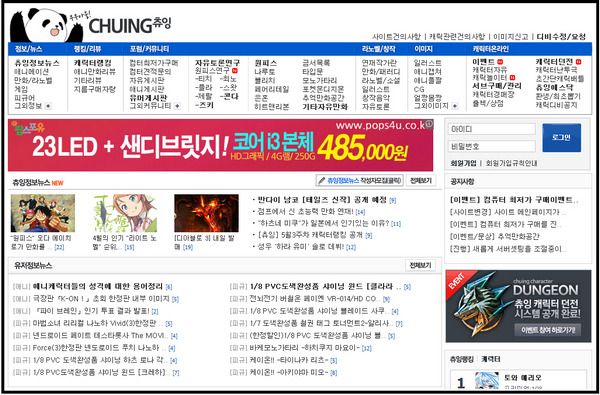Open the 5월3주차 캐릭터랭킹 공개 headline
This screenshot has width=600, height=395.
(310, 235)
